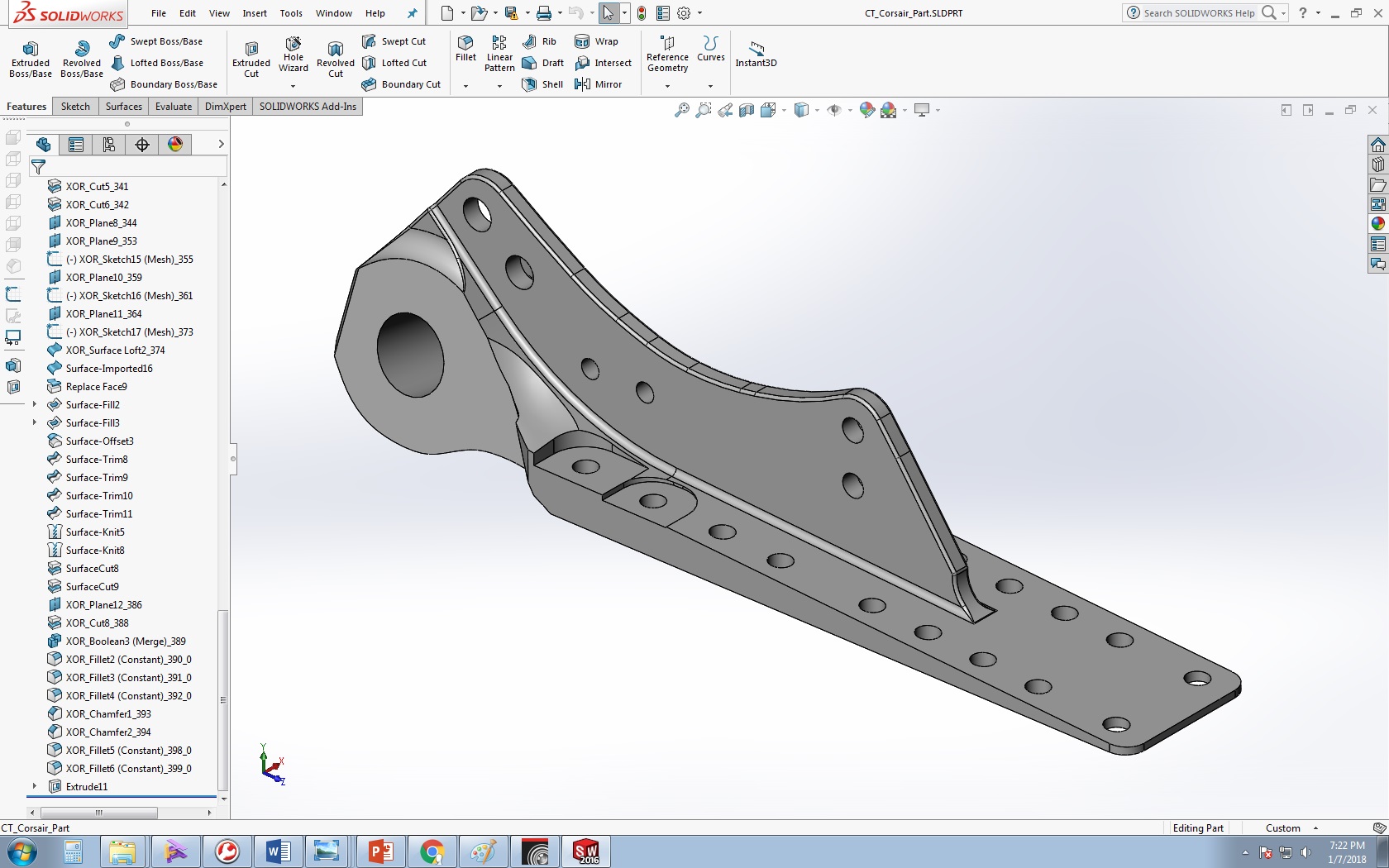Select the Shell tool
This screenshot has height=868, width=1389.
[542, 84]
